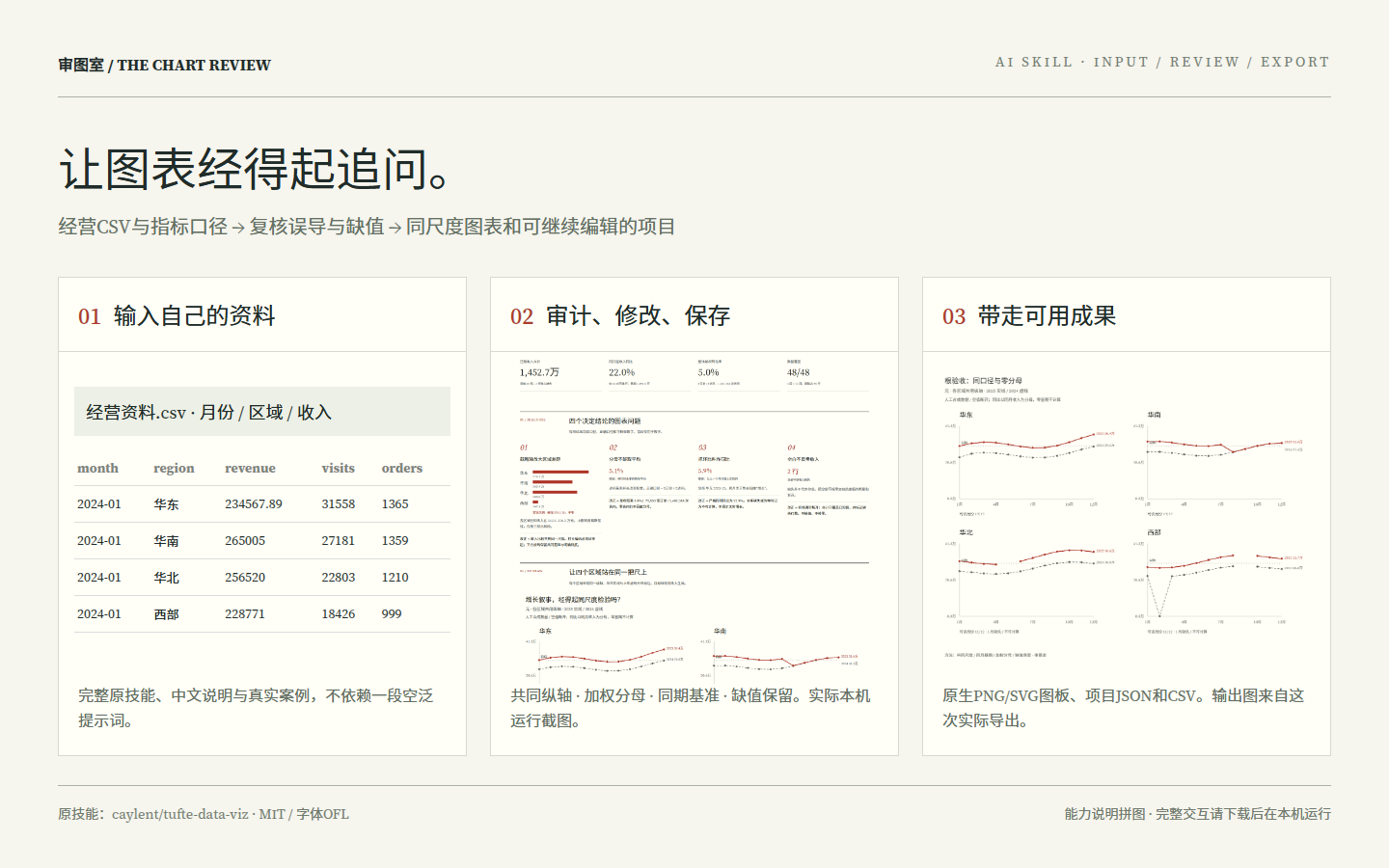The image size is (1389, 868).
Task: Click the month column header
Action: tap(97, 468)
